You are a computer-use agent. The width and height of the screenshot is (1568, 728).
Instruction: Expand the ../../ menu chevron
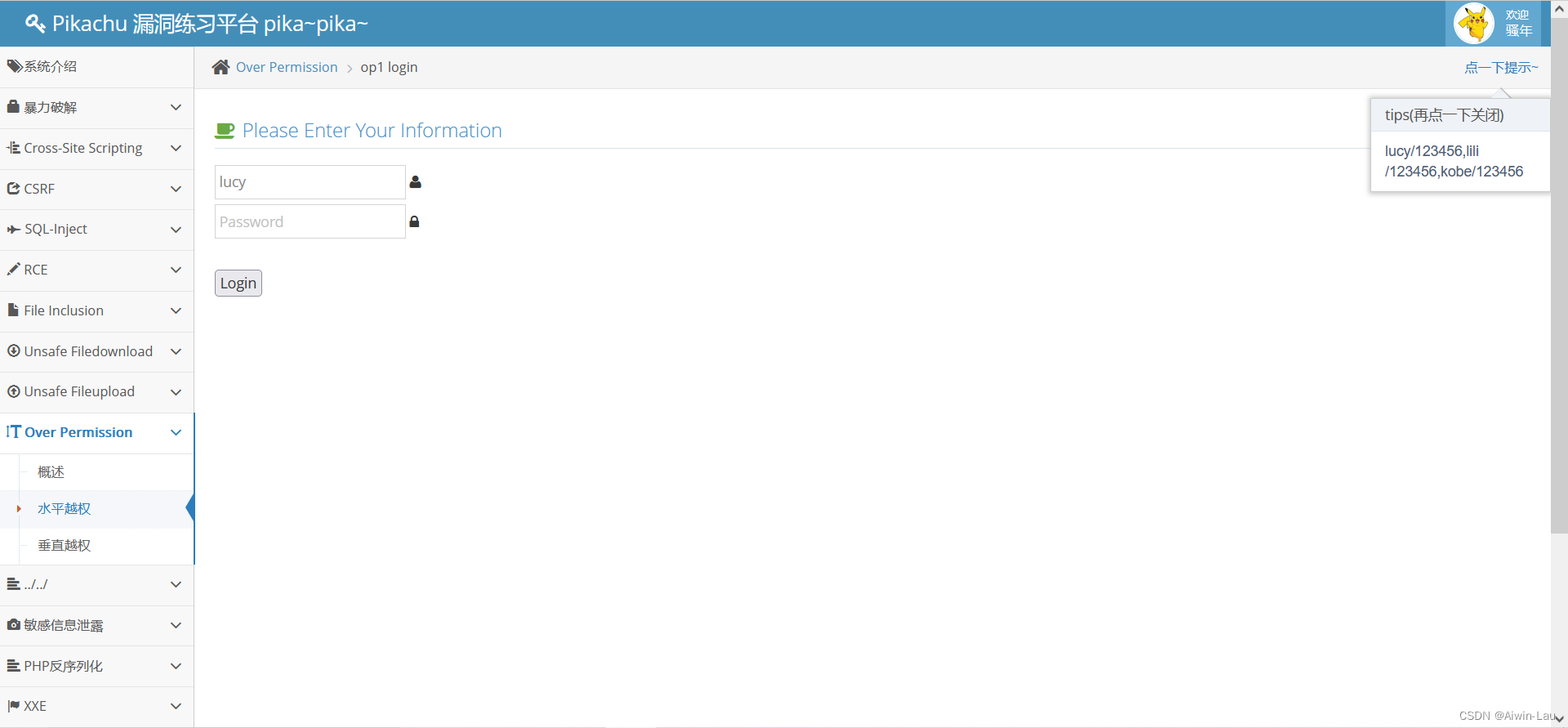point(176,584)
